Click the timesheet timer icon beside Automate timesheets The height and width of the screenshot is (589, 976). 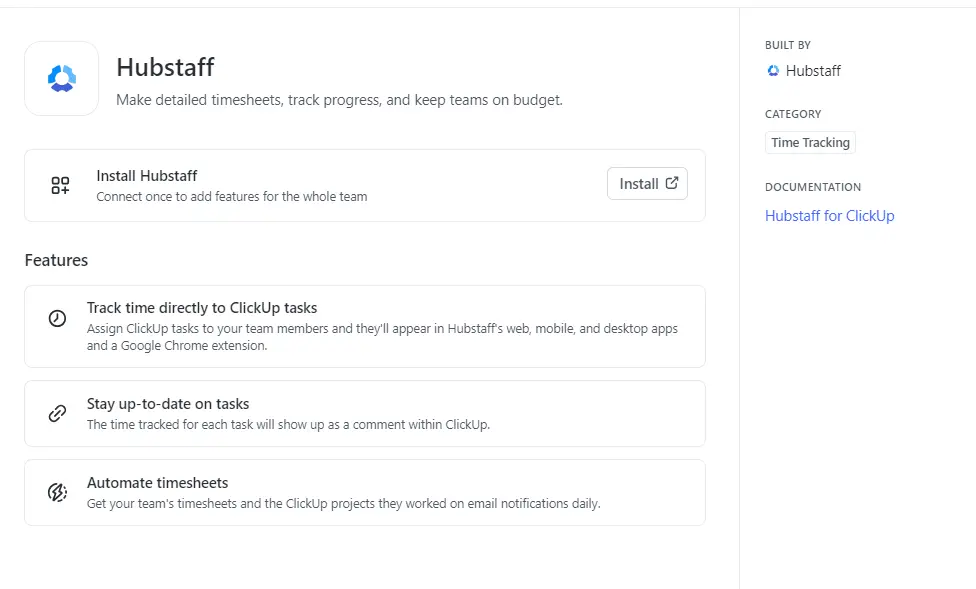pyautogui.click(x=57, y=491)
